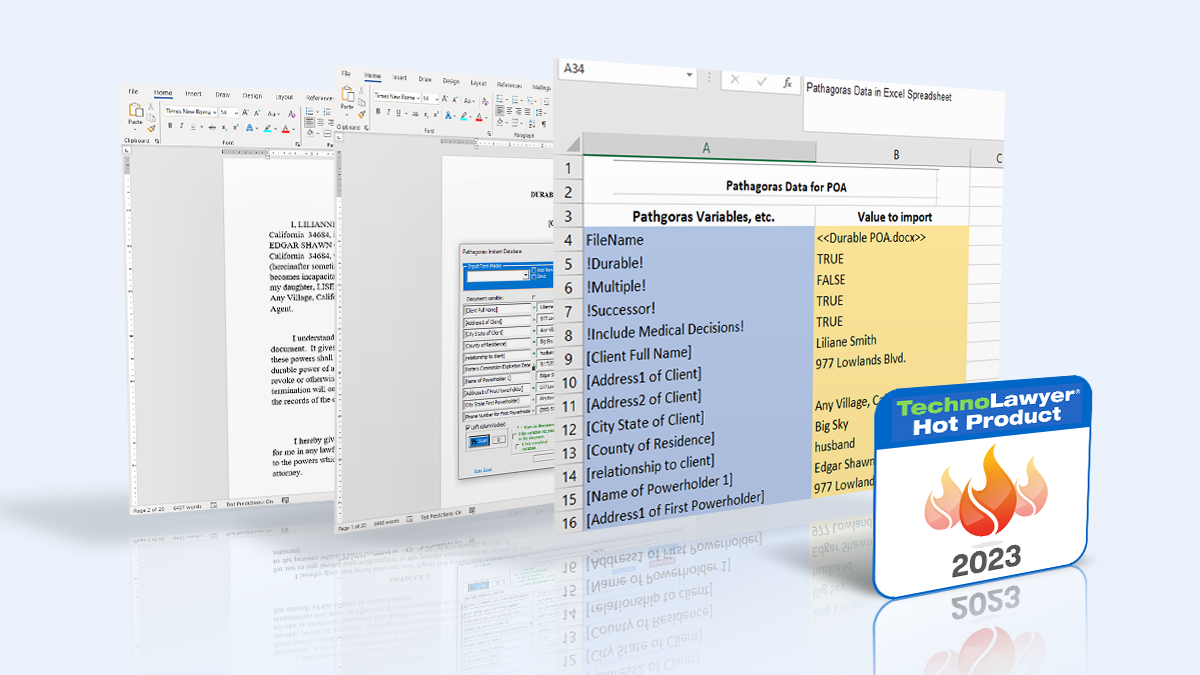Expand the Input Form Masks dropdown
1200x675 pixels.
click(x=525, y=274)
